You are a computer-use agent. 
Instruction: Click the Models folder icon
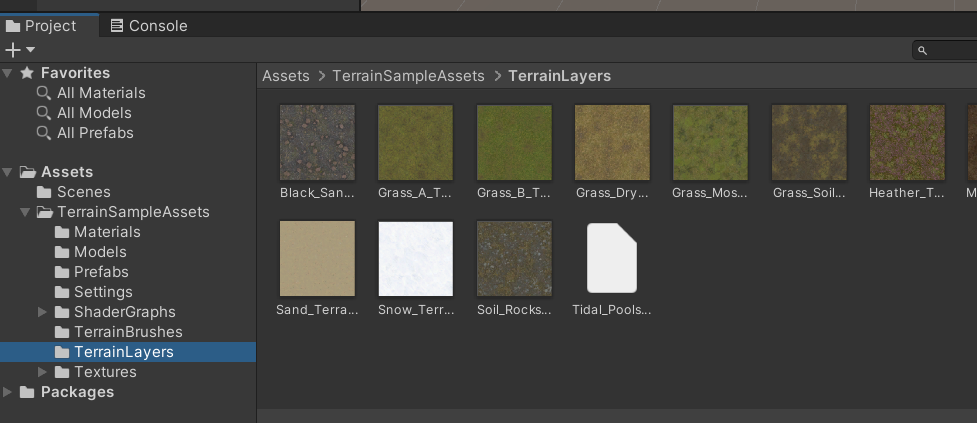pyautogui.click(x=62, y=252)
